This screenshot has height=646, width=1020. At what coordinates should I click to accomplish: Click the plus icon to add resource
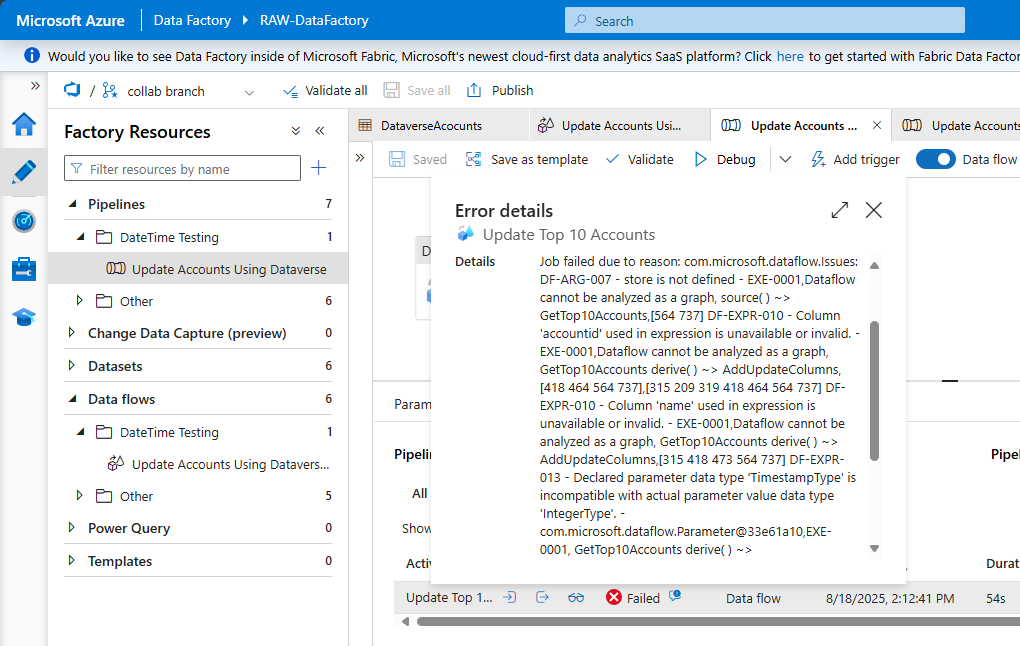[x=319, y=168]
